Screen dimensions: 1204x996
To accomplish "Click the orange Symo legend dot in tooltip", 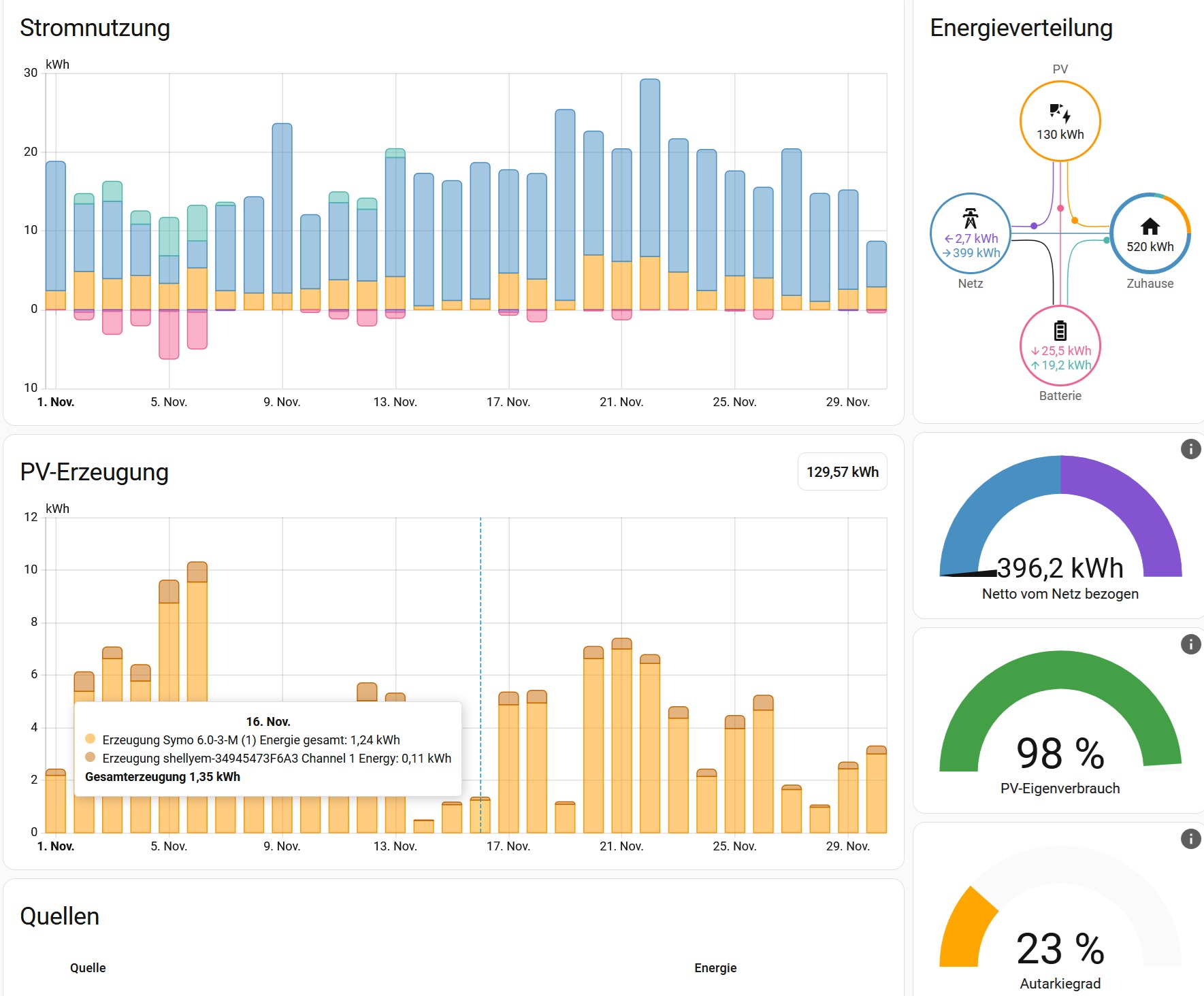I will click(90, 739).
